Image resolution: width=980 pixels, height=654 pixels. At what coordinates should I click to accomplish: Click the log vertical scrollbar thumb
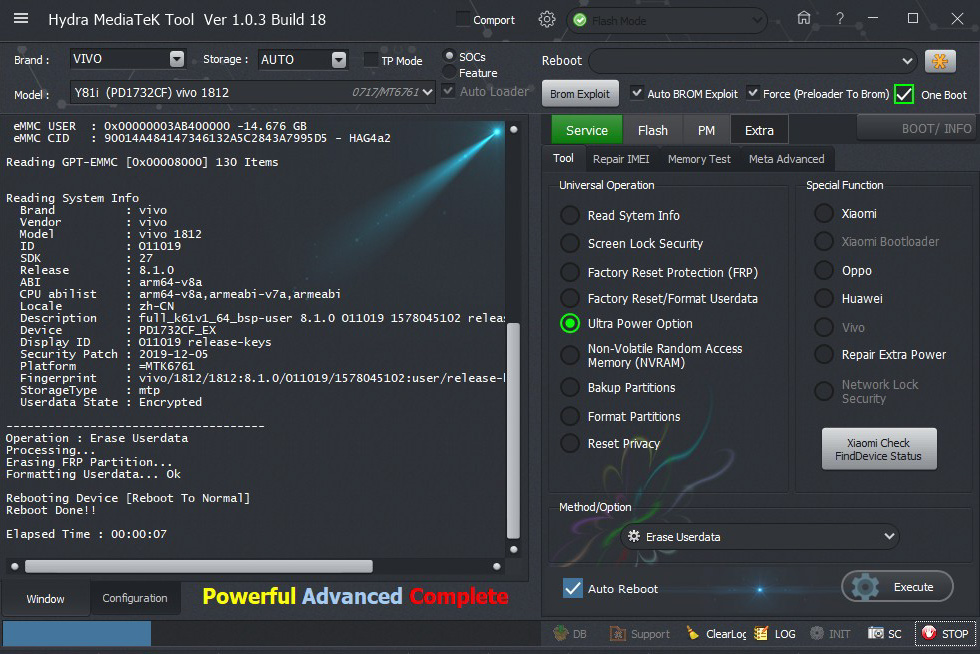pyautogui.click(x=513, y=430)
